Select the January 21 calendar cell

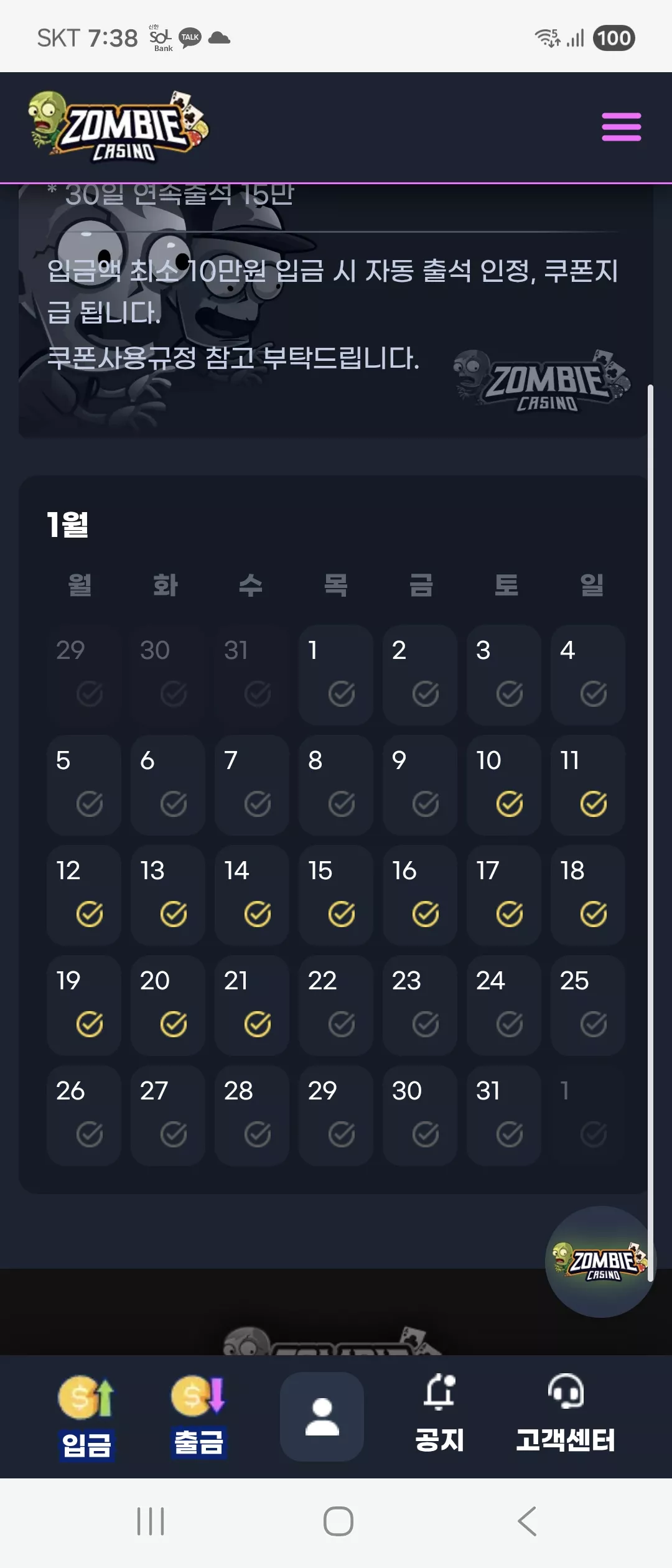tap(252, 1005)
